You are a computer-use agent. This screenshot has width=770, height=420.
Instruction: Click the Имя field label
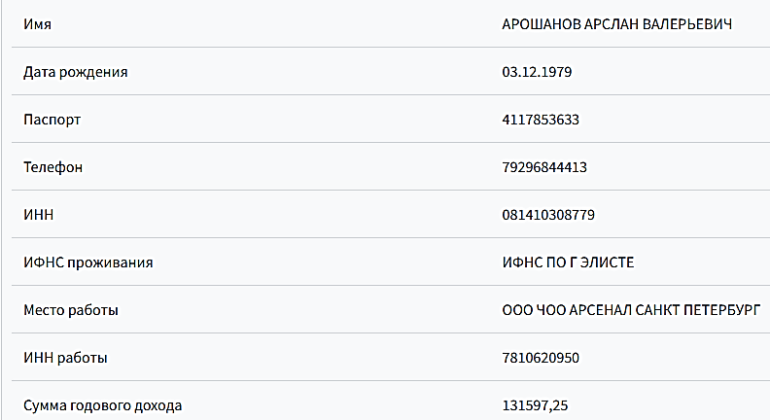tap(37, 24)
